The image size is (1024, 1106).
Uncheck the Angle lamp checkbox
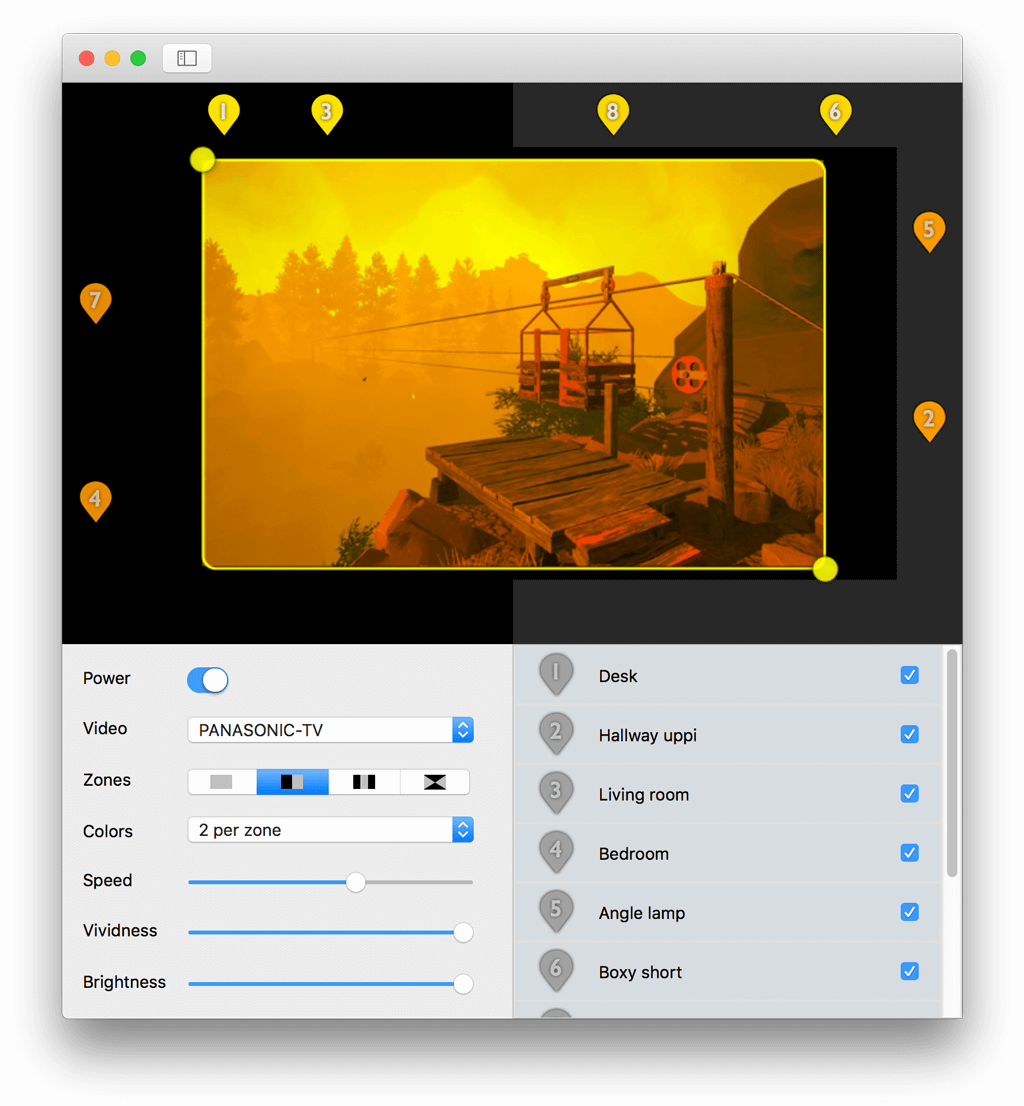coord(910,912)
